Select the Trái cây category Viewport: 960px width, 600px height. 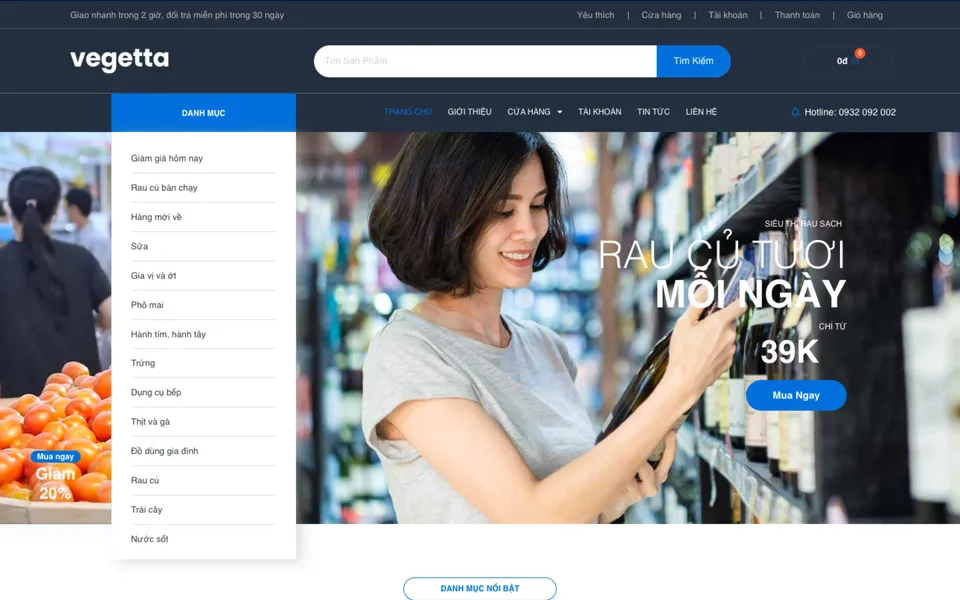[146, 510]
